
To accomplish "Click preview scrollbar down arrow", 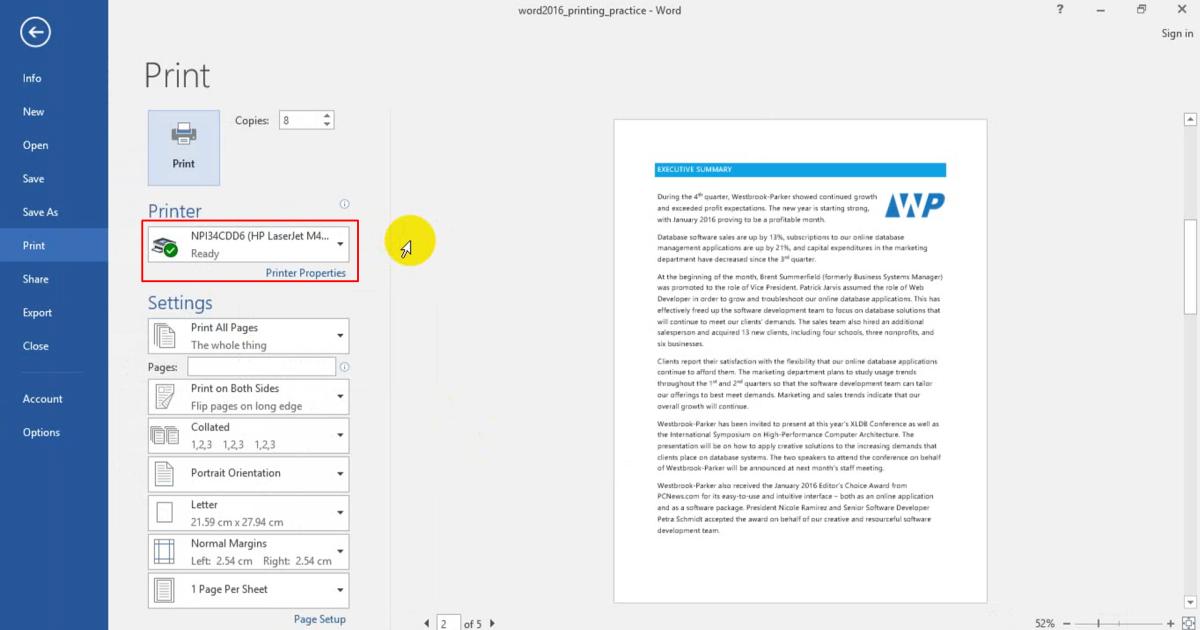I will [1190, 601].
